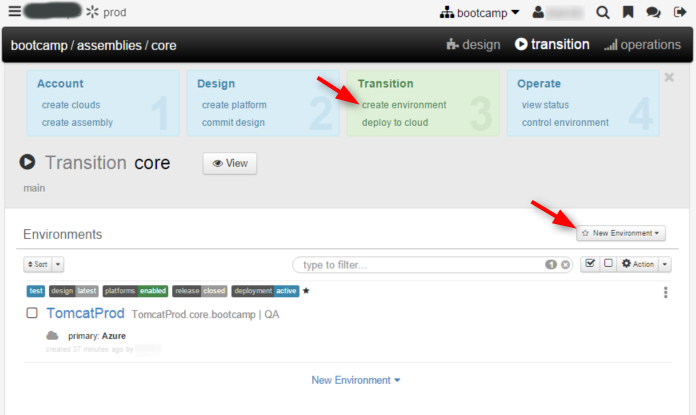The height and width of the screenshot is (415, 696).
Task: Click the filter count badge
Action: coord(551,265)
